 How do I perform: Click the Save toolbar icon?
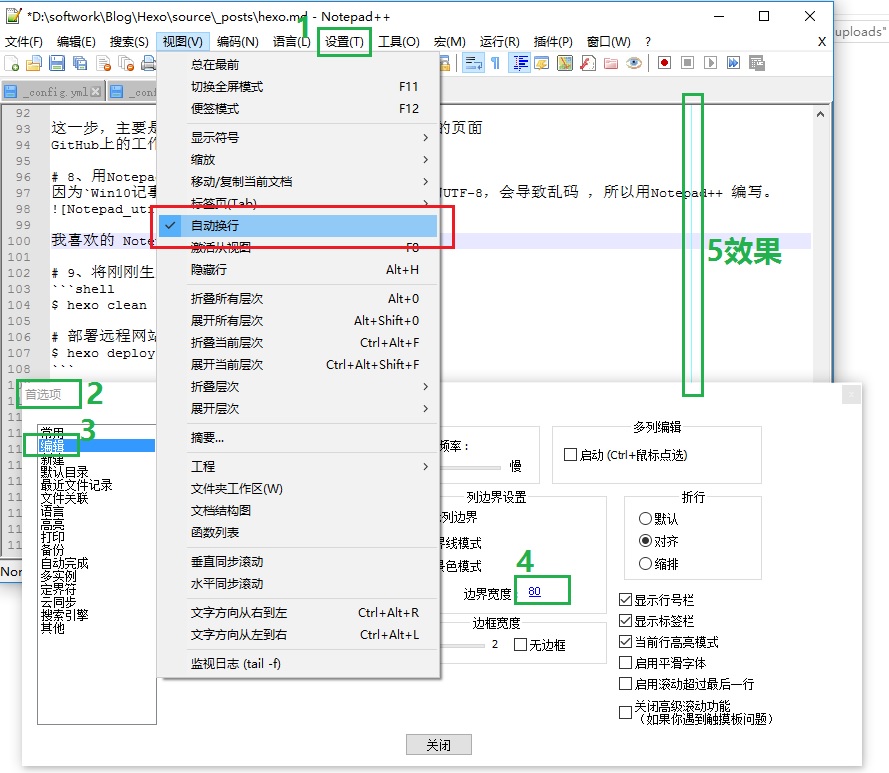(57, 63)
